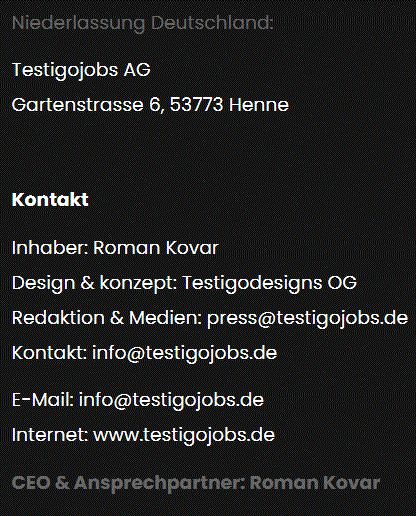Click info@testigojobs.de on the Kontakt line
Viewport: 416px width, 516px height.
pos(184,353)
